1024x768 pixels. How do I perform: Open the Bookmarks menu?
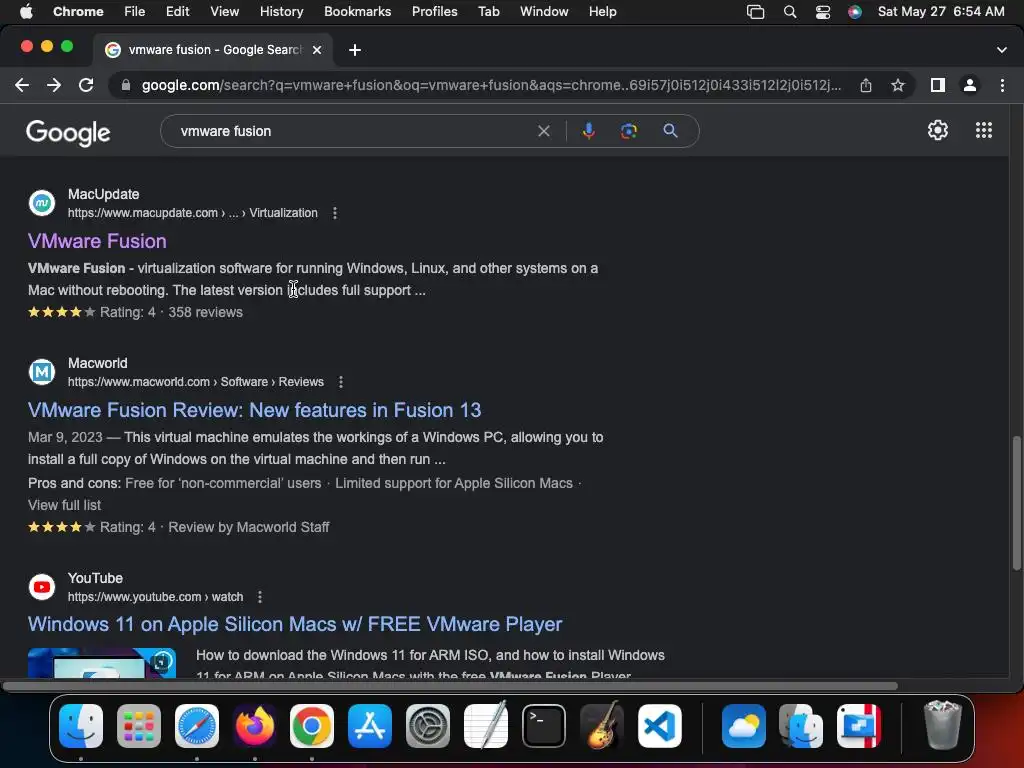357,12
